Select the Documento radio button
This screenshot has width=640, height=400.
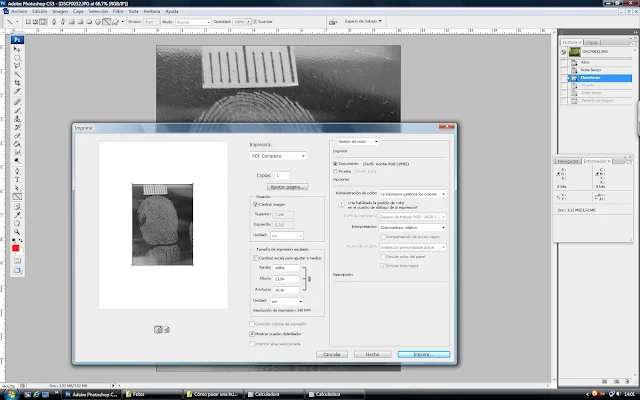point(335,164)
